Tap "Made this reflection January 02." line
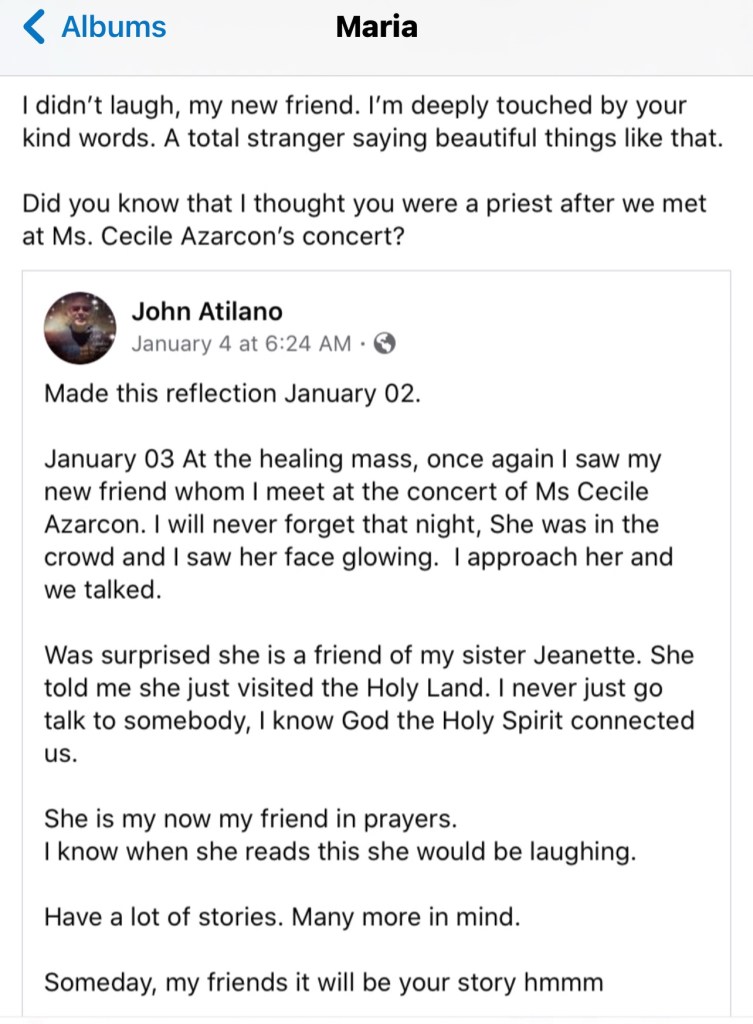This screenshot has width=753, height=1024. point(232,393)
